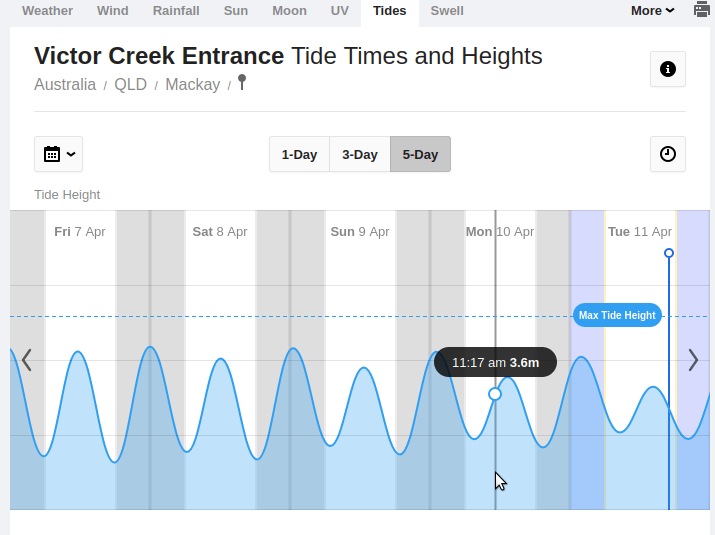Image resolution: width=715 pixels, height=535 pixels.
Task: Expand the More menu
Action: pos(652,11)
